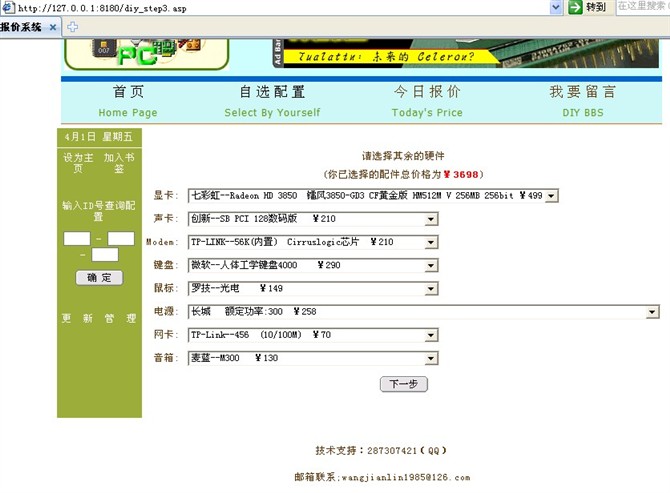This screenshot has width=670, height=493.
Task: Click the third ID number input field
Action: 105,255
